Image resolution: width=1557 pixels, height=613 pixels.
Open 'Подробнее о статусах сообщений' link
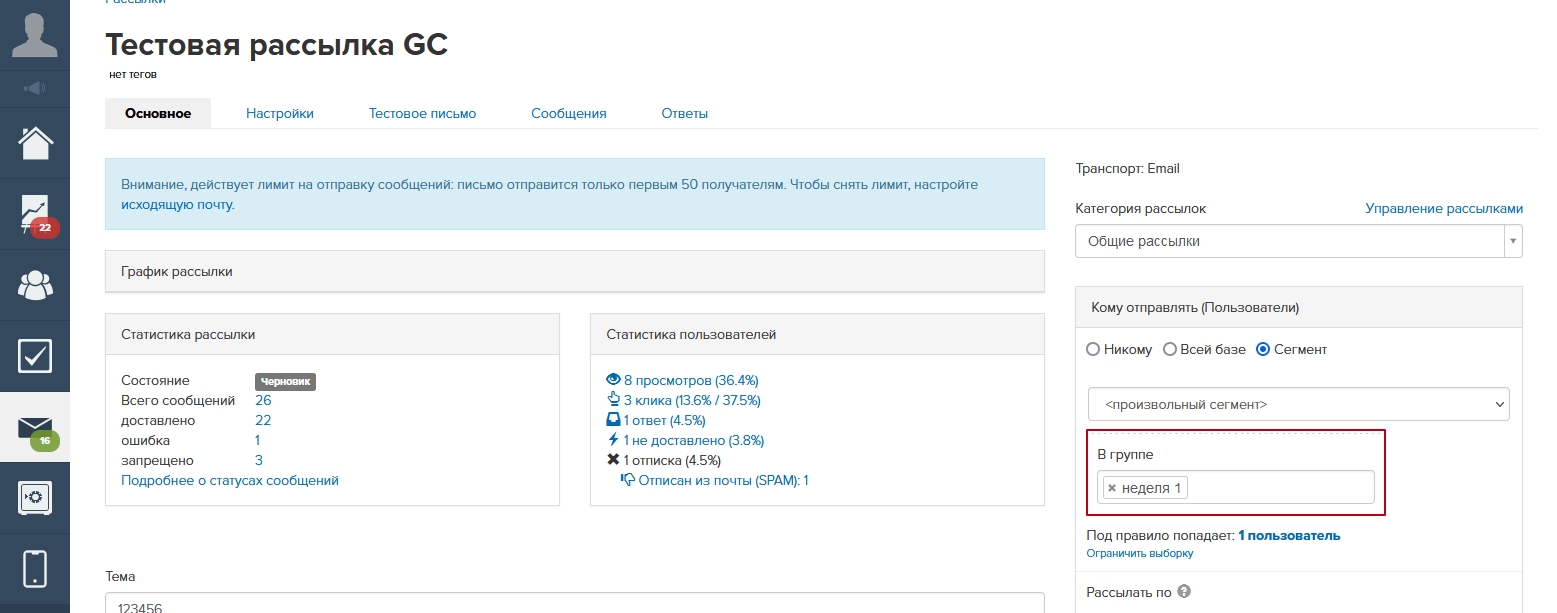(x=230, y=481)
